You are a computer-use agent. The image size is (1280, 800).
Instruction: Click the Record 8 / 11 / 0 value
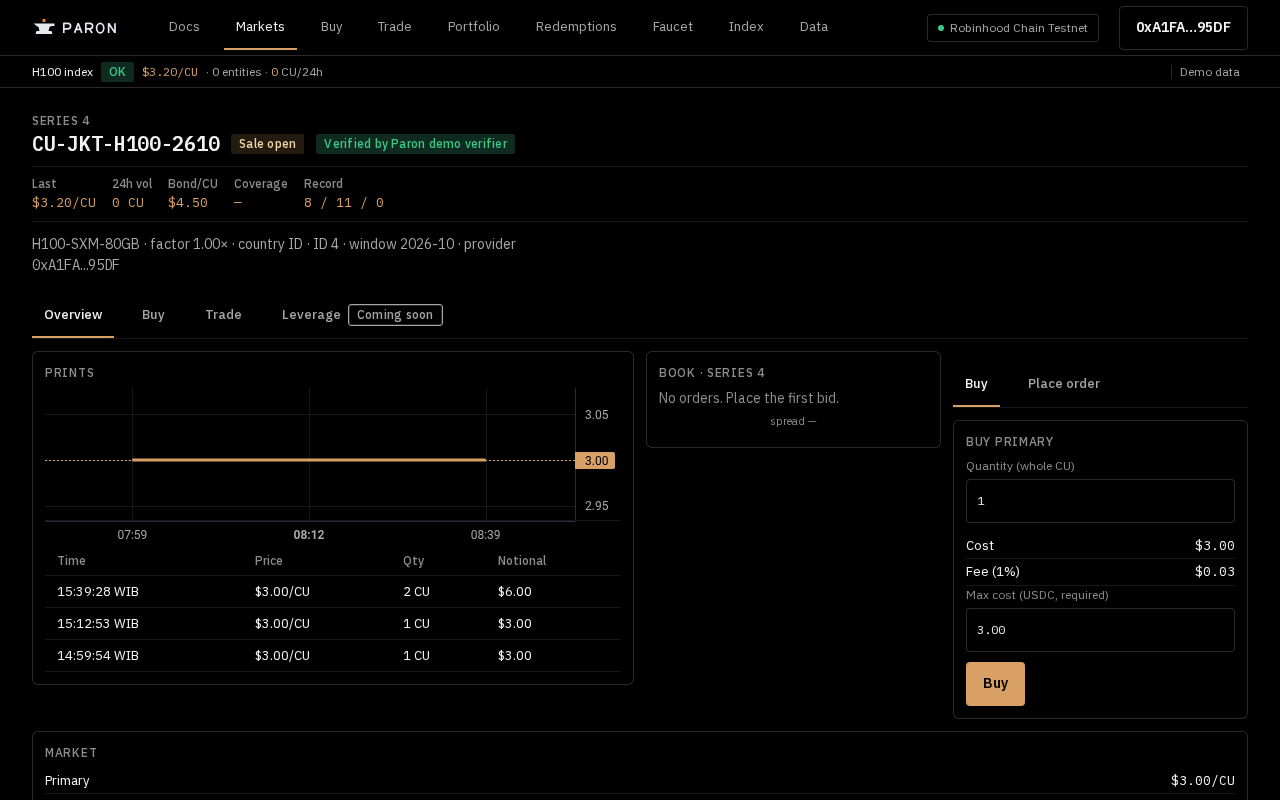click(344, 203)
